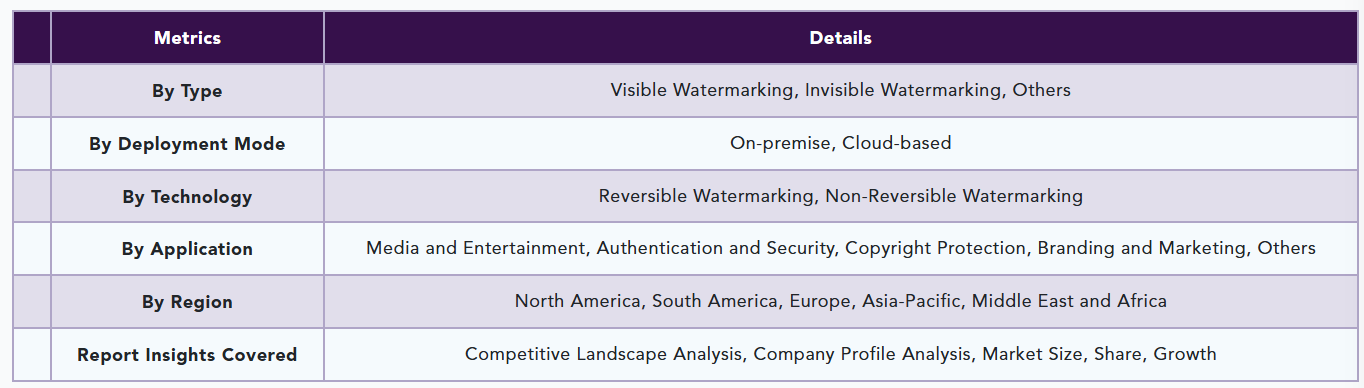Viewport: 1364px width, 388px height.
Task: Click the empty cell beside By Deployment Mode
Action: [31, 144]
